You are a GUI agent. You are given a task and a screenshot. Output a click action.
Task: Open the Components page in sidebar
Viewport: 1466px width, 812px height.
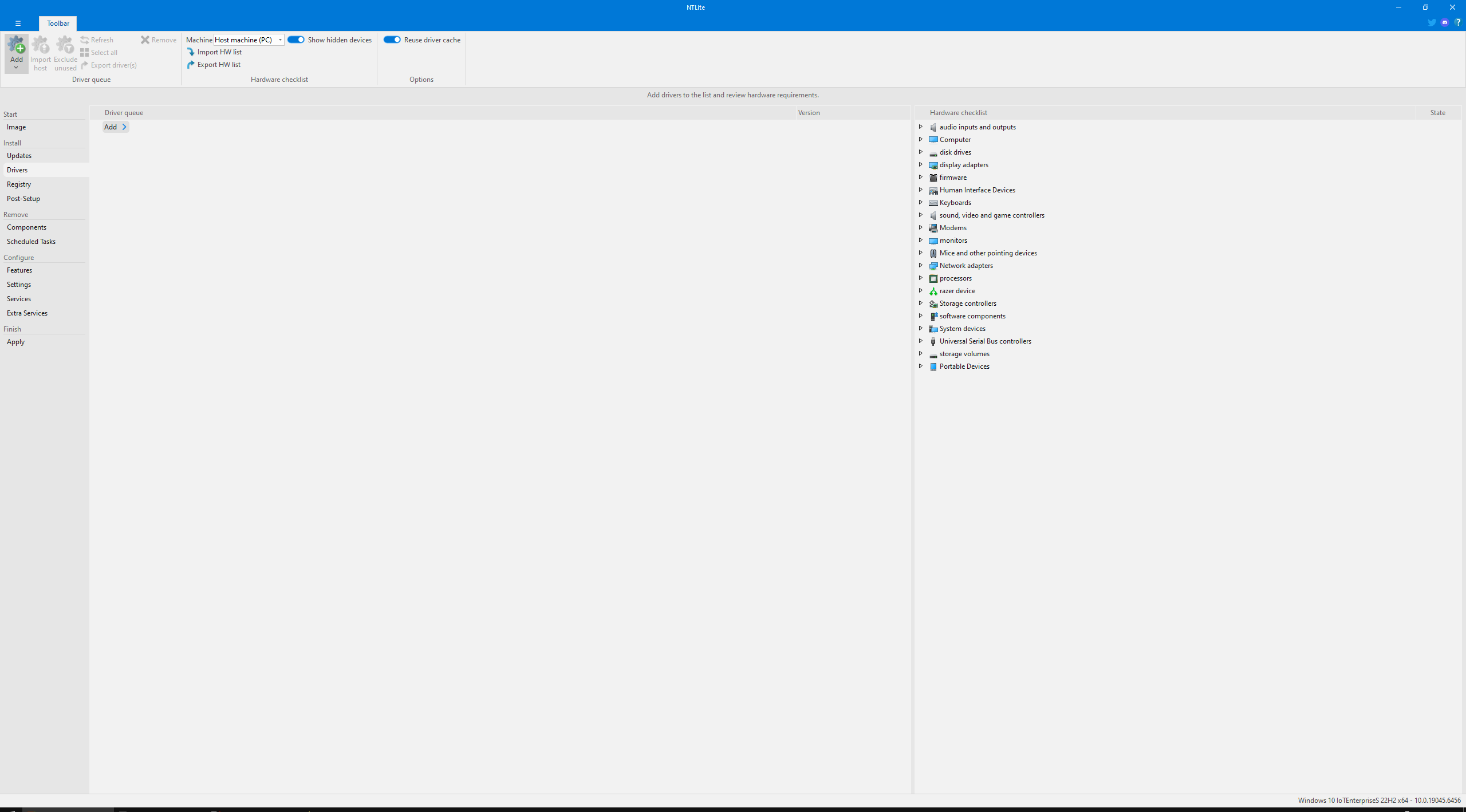26,227
